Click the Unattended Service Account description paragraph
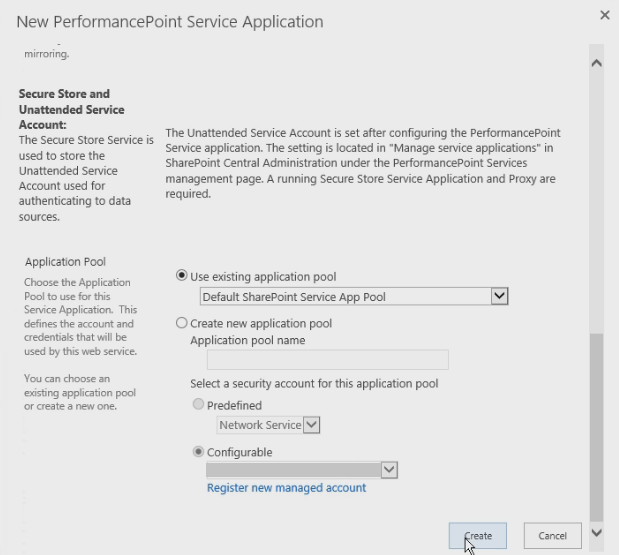 click(363, 163)
